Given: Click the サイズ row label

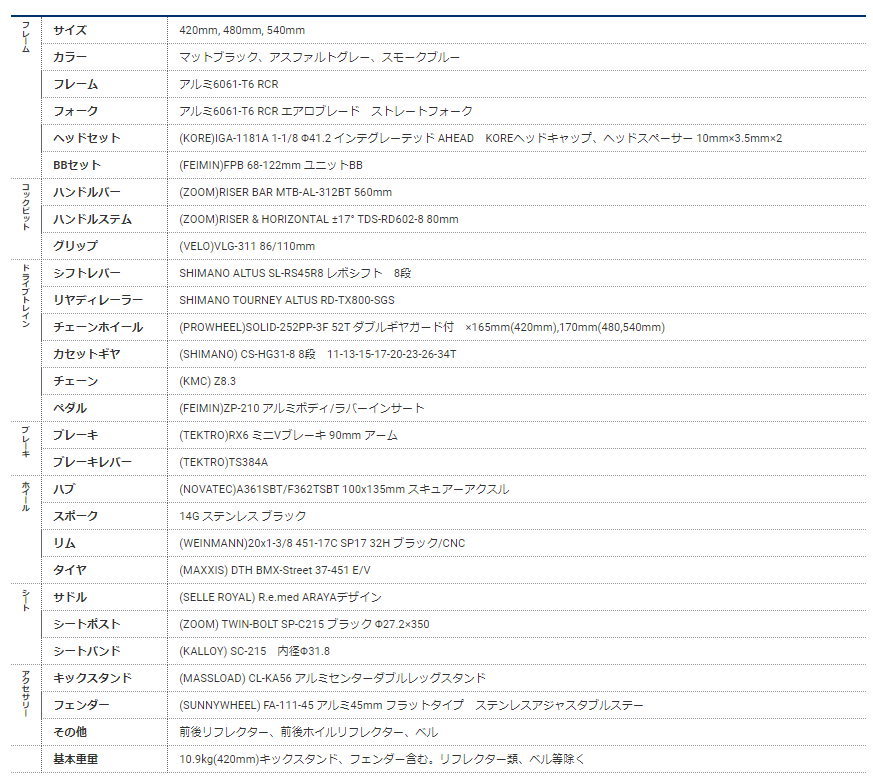Looking at the screenshot, I should [x=70, y=30].
